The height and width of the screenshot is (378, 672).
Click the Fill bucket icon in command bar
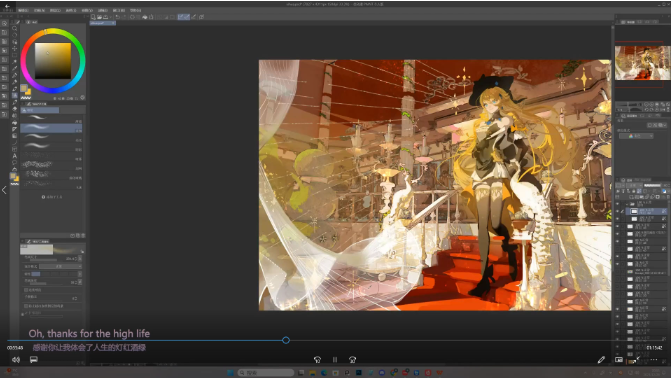coord(145,17)
